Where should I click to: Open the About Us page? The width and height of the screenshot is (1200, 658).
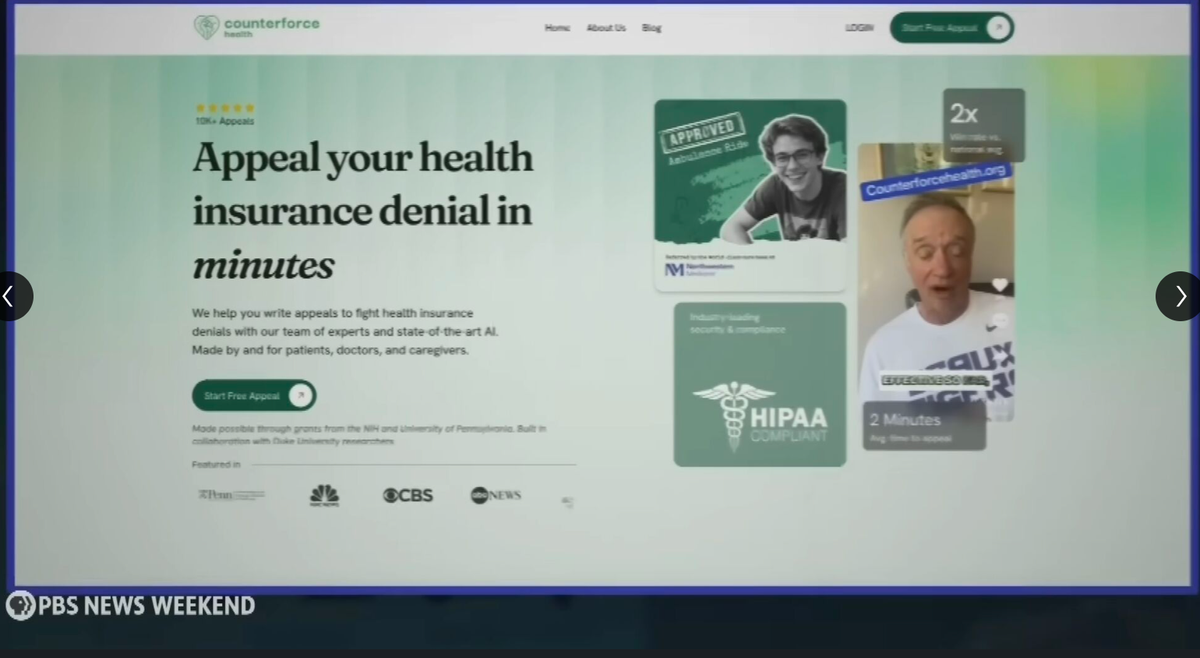click(606, 28)
